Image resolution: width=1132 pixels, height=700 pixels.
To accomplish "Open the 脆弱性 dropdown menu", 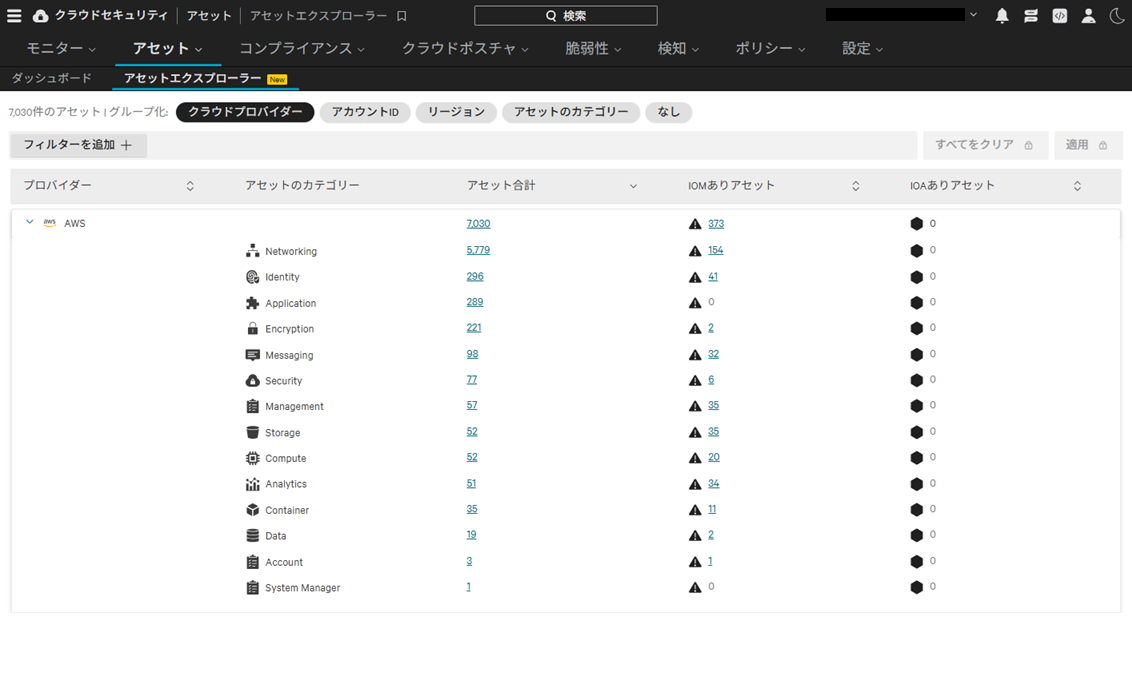I will tap(593, 48).
